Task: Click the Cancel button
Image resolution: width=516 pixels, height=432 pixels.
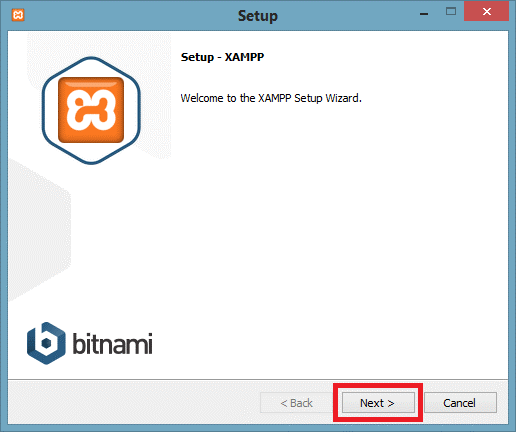Action: click(460, 403)
